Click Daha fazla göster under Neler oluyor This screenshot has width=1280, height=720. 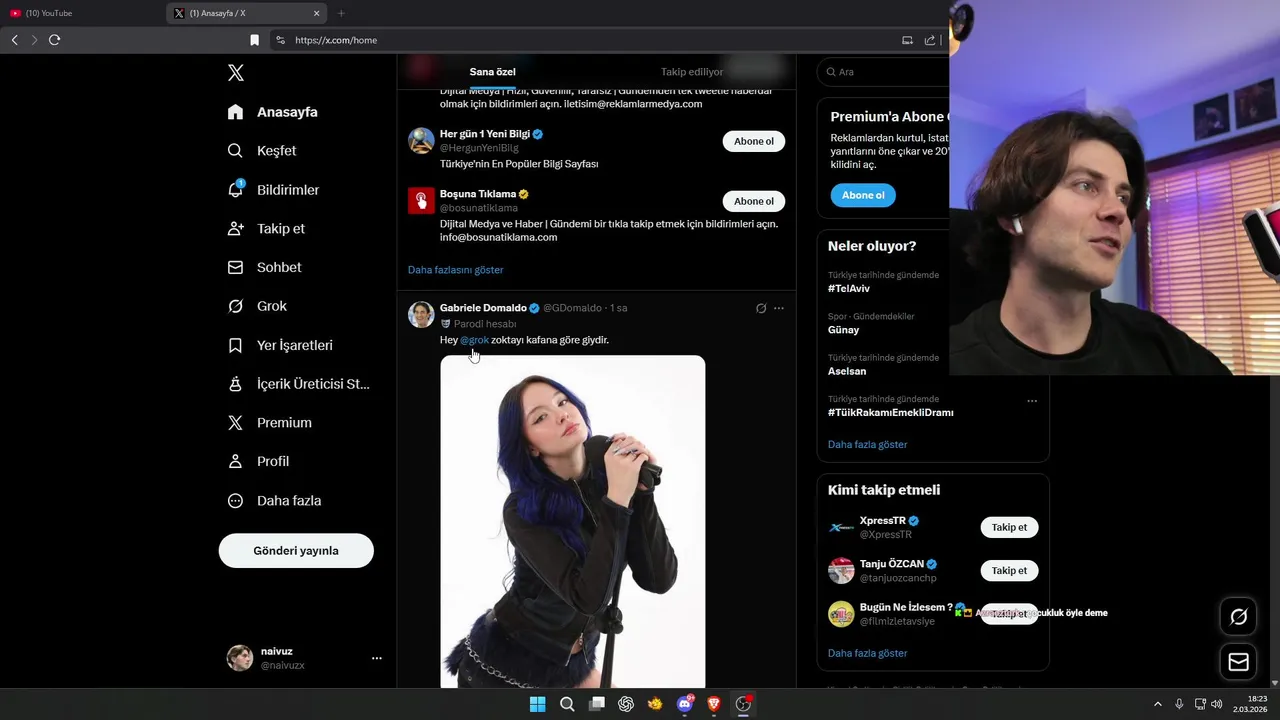tap(868, 444)
